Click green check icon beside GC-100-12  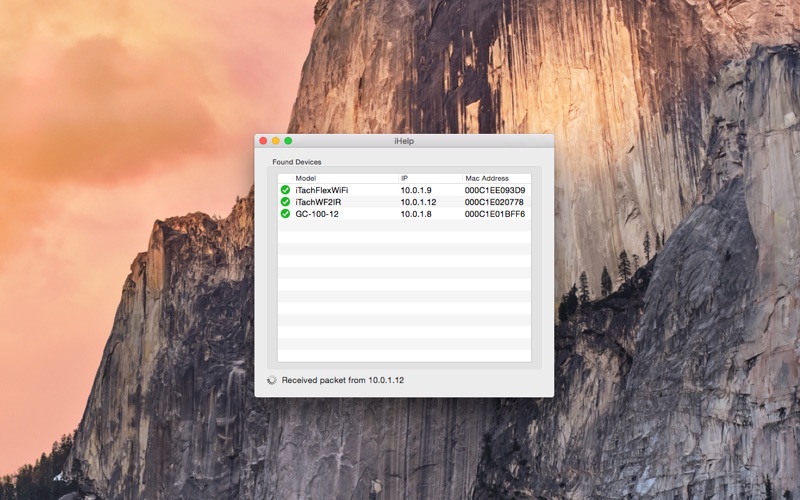(x=285, y=213)
